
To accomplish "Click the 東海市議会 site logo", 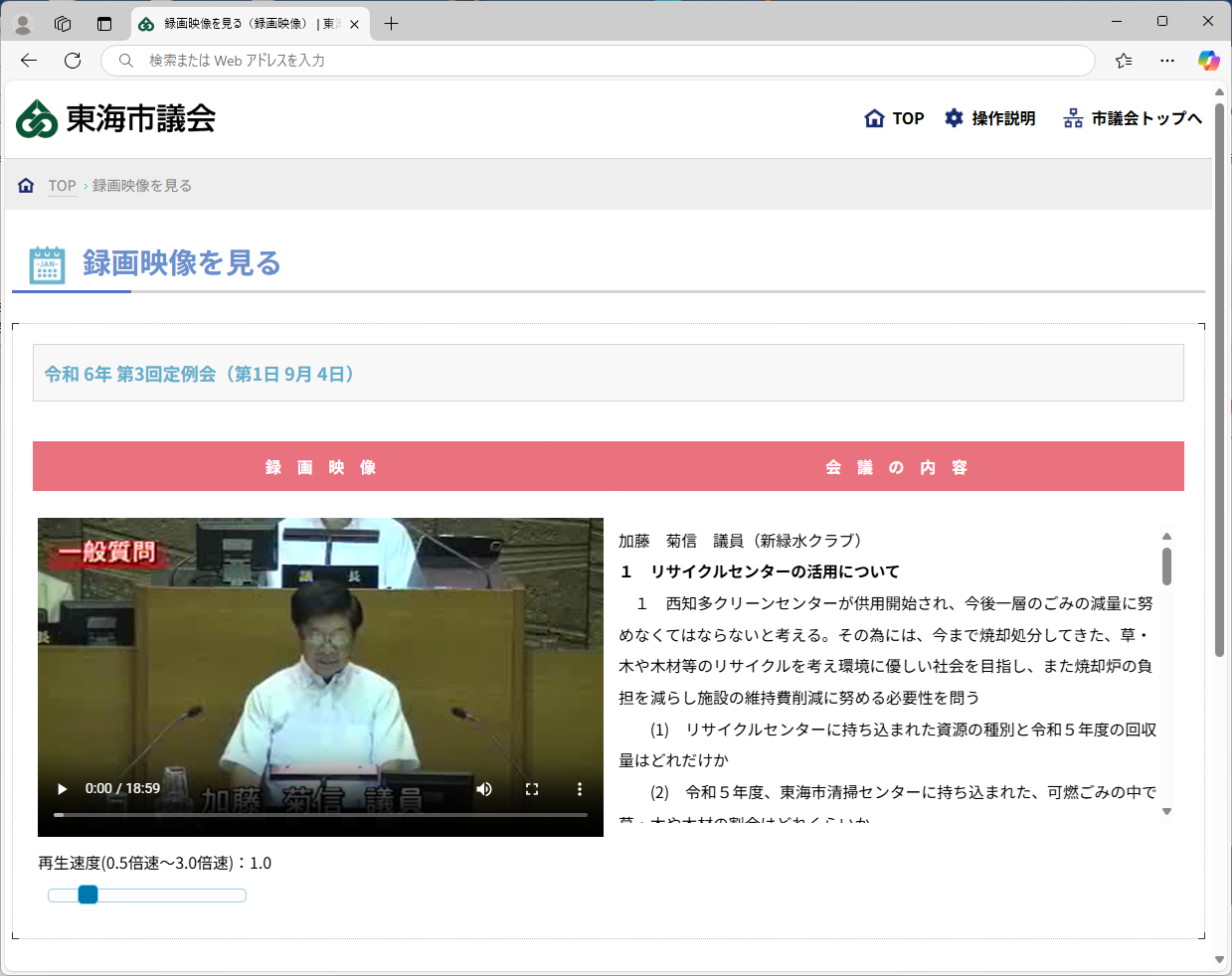I will (116, 118).
